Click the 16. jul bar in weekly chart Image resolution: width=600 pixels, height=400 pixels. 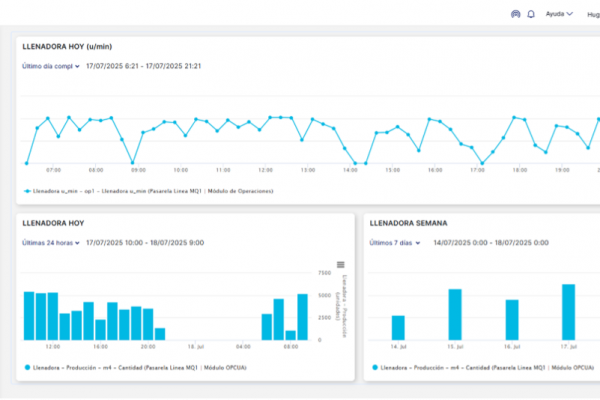[x=511, y=319]
